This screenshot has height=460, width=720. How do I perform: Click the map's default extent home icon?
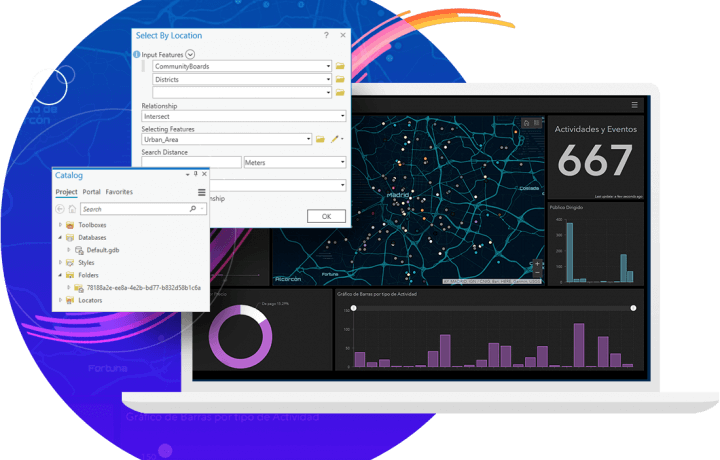click(x=525, y=123)
